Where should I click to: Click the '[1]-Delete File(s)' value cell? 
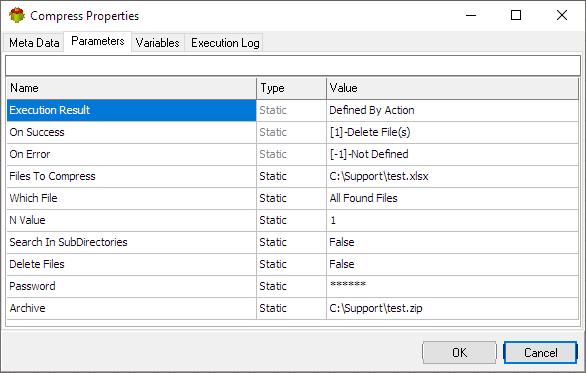[x=452, y=132]
